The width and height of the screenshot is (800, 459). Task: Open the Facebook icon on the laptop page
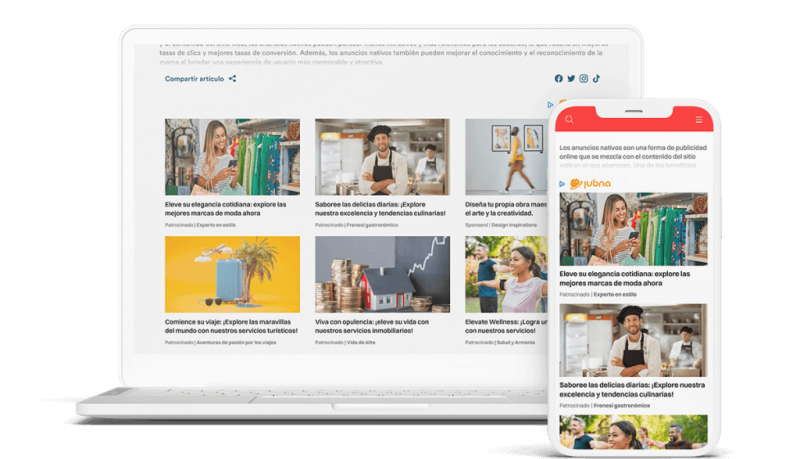[559, 79]
